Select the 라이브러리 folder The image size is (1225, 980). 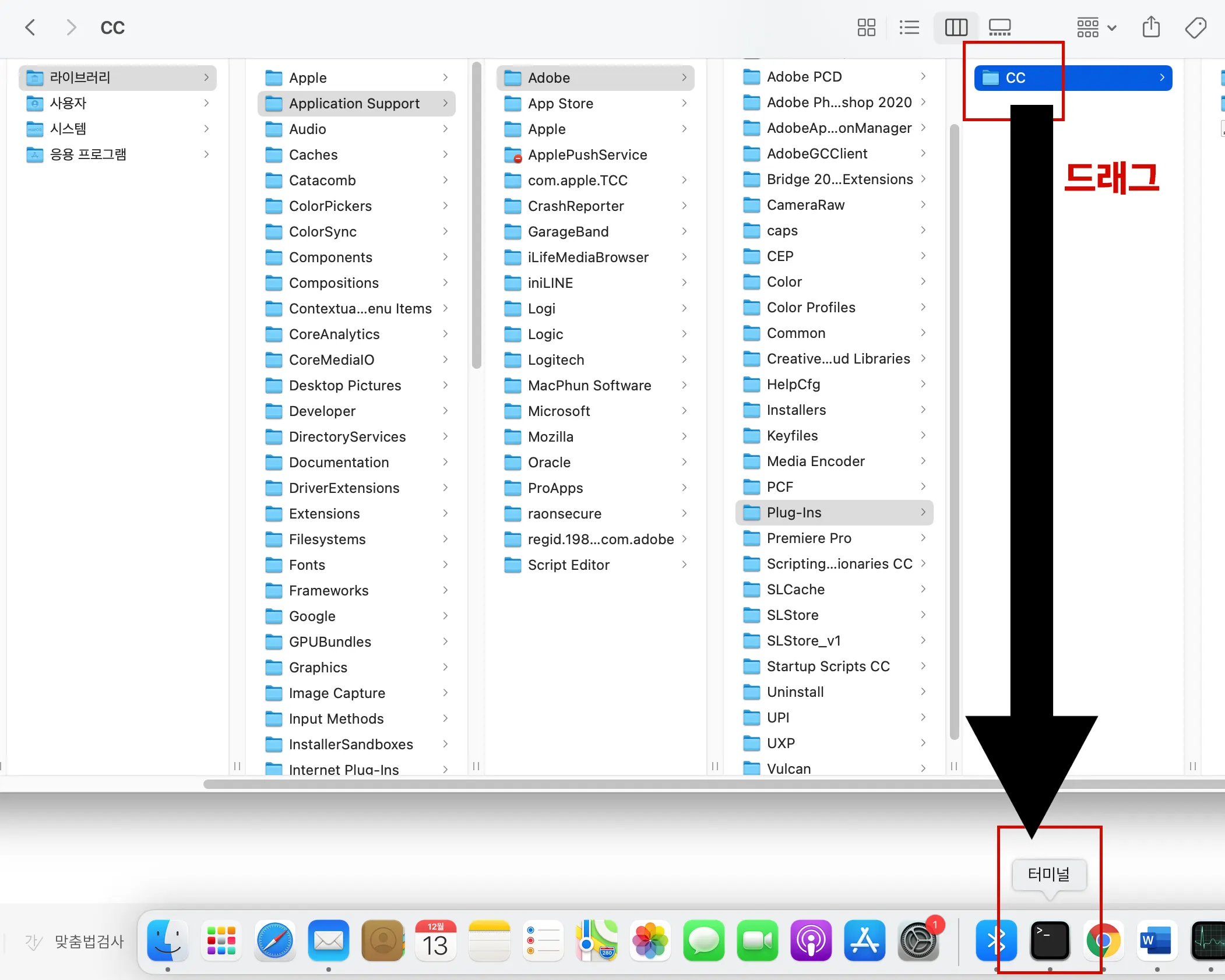tap(80, 77)
